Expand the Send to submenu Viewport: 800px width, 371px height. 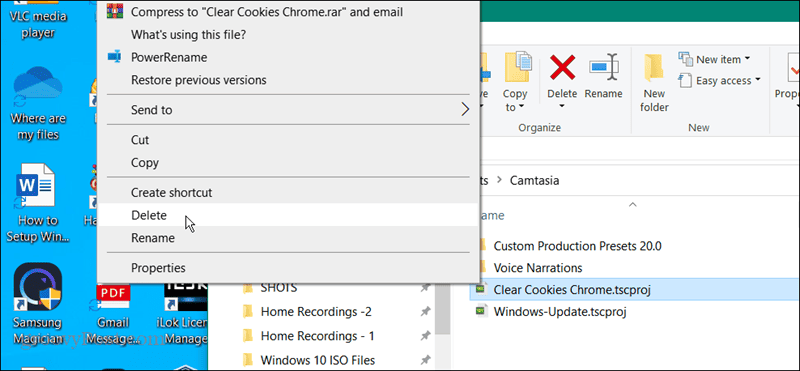click(287, 110)
